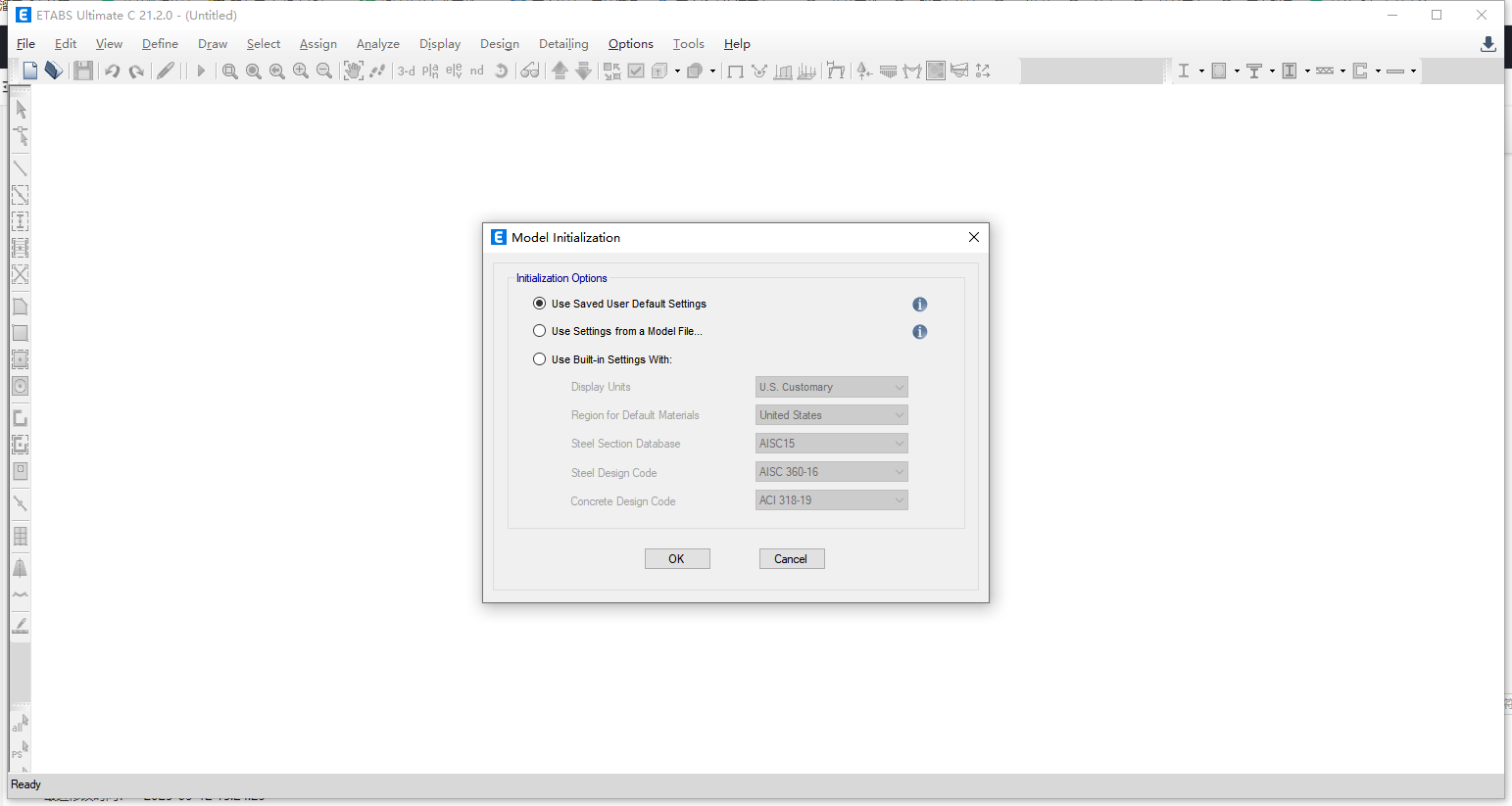Open the Analyze menu
This screenshot has height=806, width=1512.
tap(378, 44)
